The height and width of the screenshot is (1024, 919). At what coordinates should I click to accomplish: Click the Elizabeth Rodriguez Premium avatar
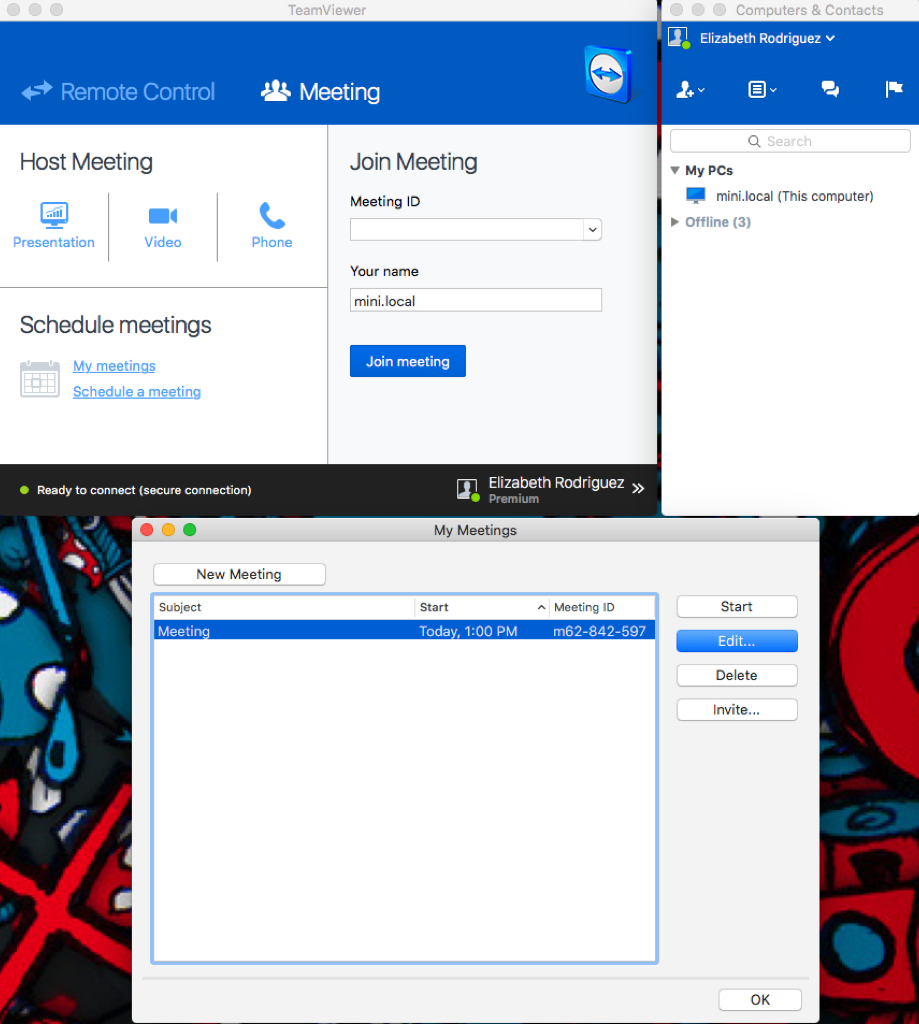tap(467, 489)
